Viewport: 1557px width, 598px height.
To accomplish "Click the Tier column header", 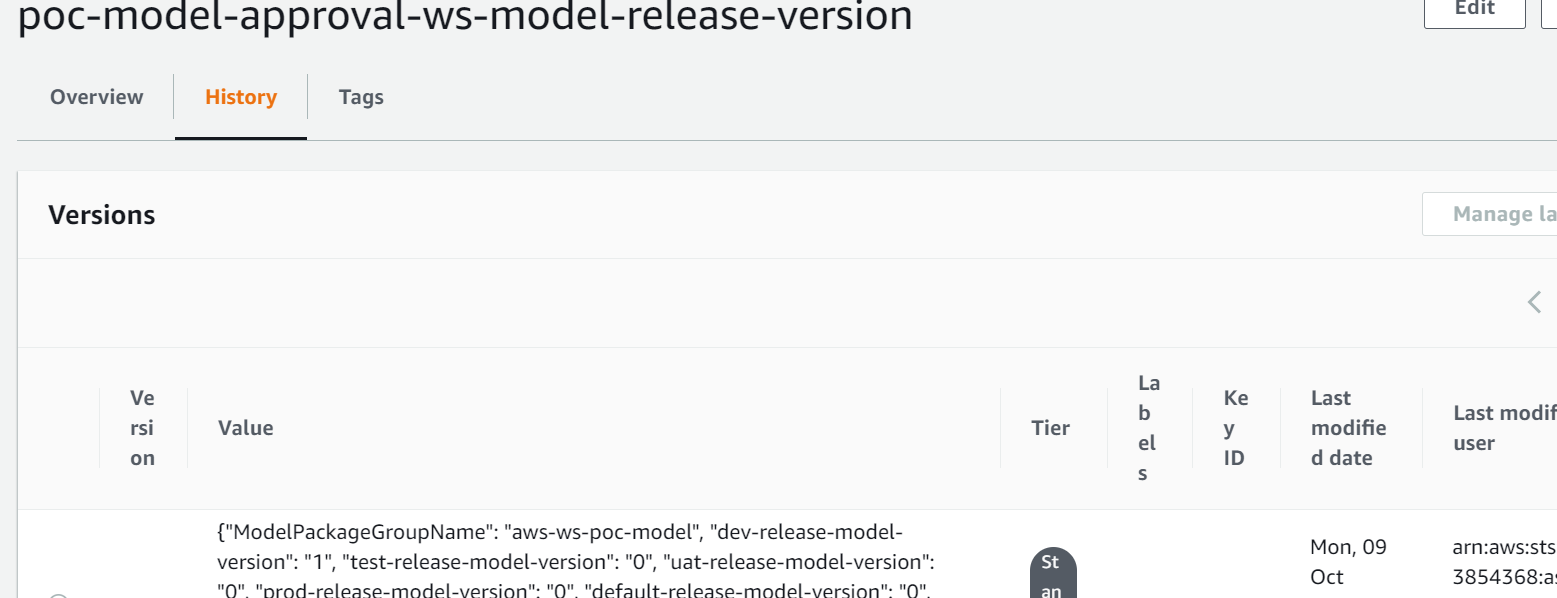I will [1051, 427].
